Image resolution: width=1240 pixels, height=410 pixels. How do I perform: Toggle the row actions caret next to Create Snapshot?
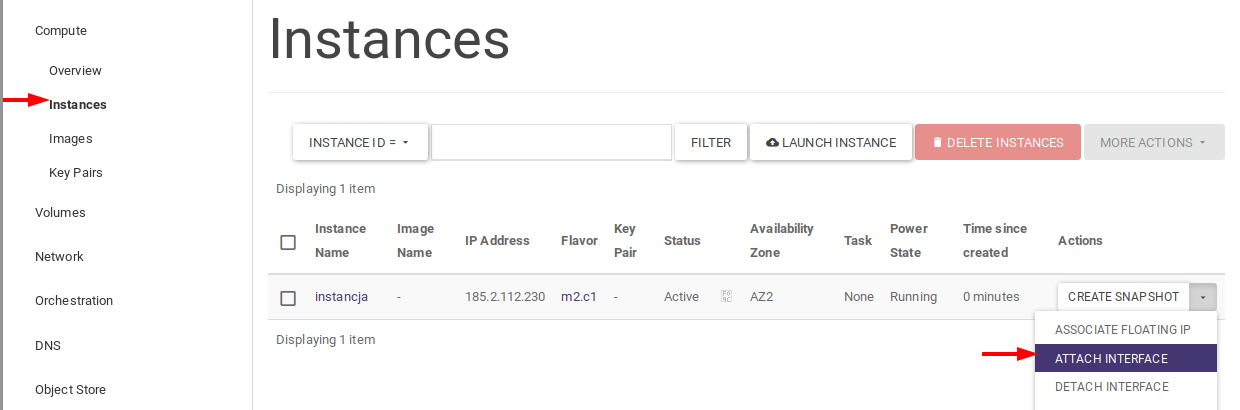pyautogui.click(x=1203, y=296)
